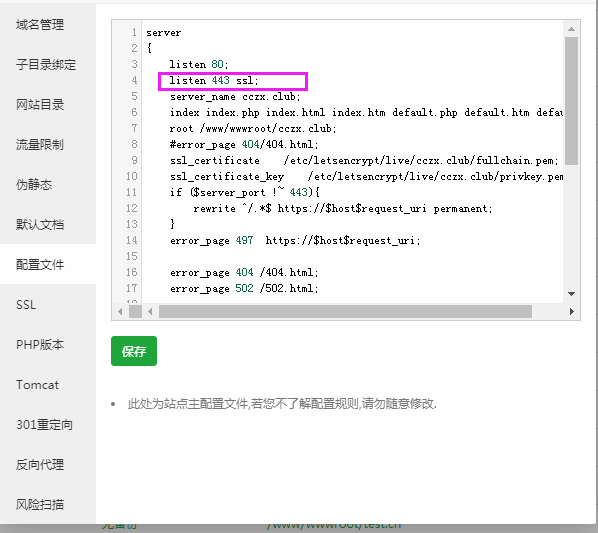This screenshot has height=533, width=598.
Task: Open the 子目录绑定 tab
Action: click(46, 65)
